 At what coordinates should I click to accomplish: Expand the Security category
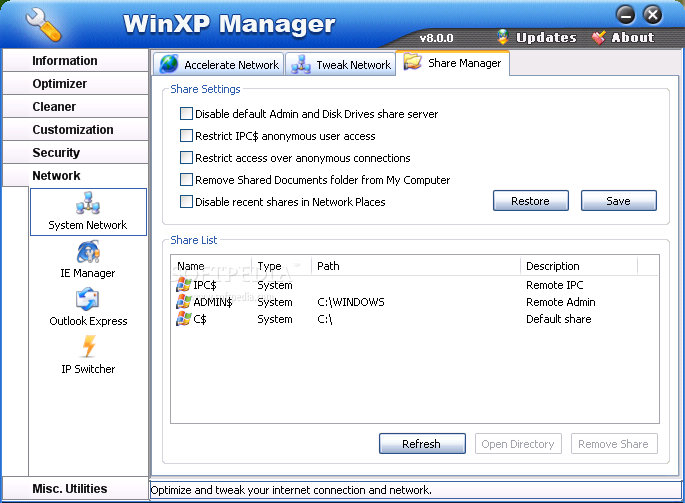(76, 153)
